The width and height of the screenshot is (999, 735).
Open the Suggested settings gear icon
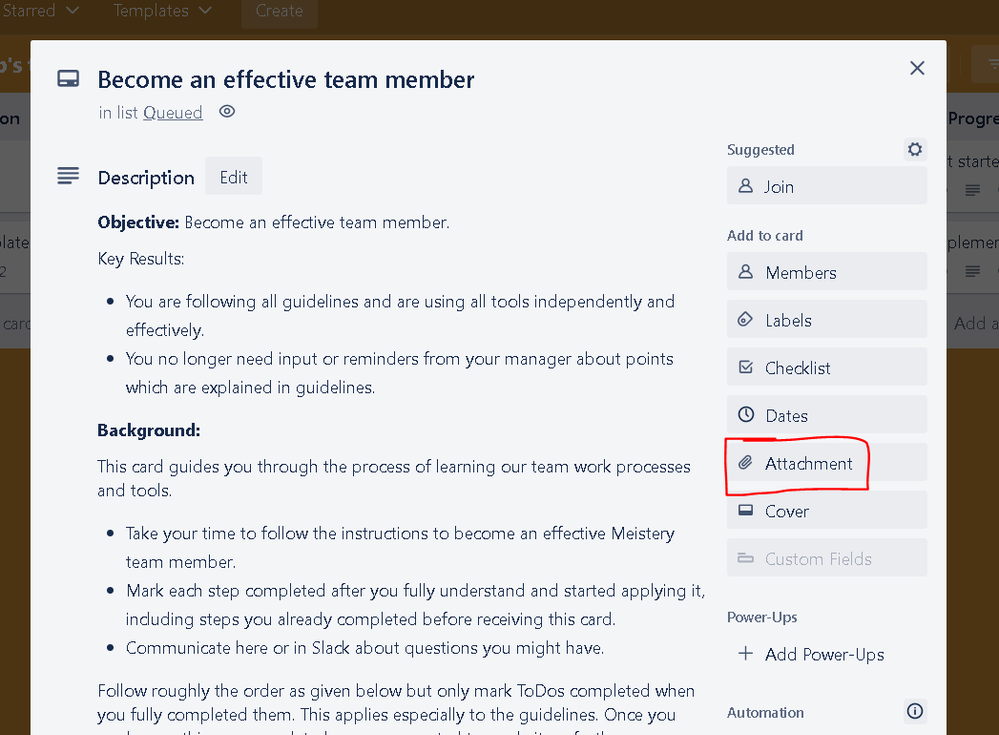click(x=914, y=149)
